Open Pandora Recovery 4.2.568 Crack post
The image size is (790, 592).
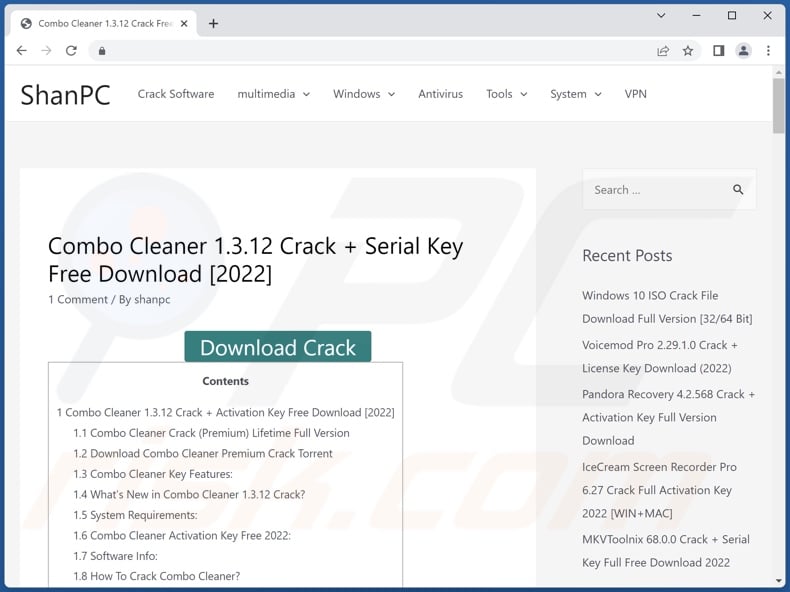tap(668, 417)
